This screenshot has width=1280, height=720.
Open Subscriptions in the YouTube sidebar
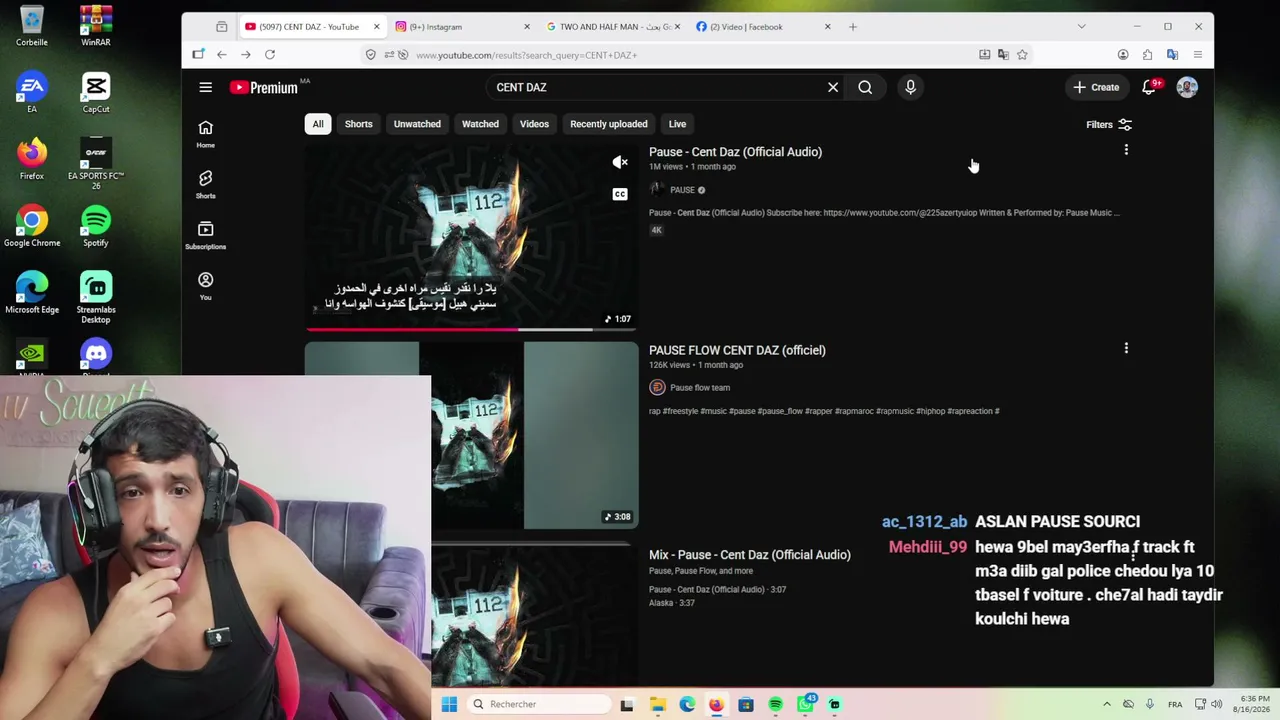click(x=205, y=235)
